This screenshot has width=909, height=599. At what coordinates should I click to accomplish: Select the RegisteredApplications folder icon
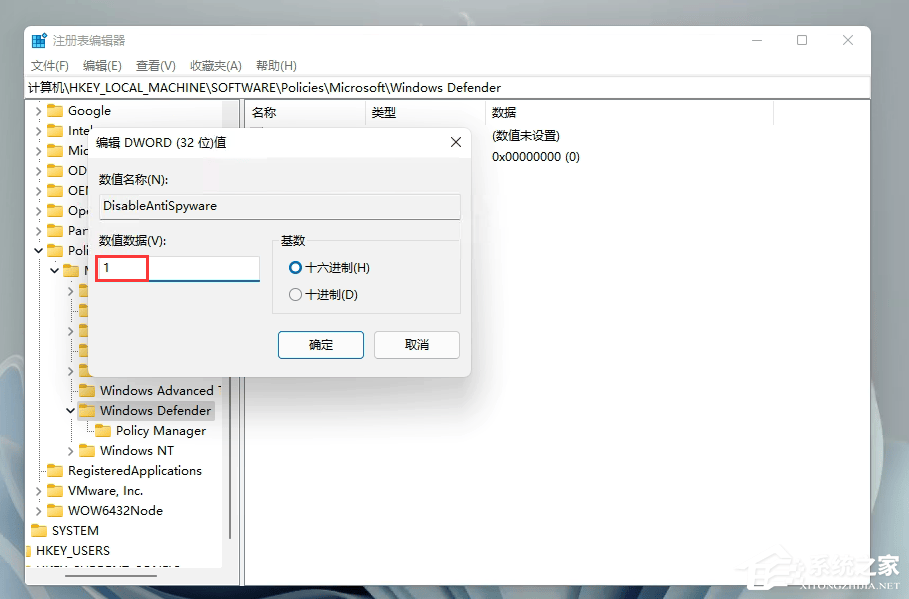[53, 470]
